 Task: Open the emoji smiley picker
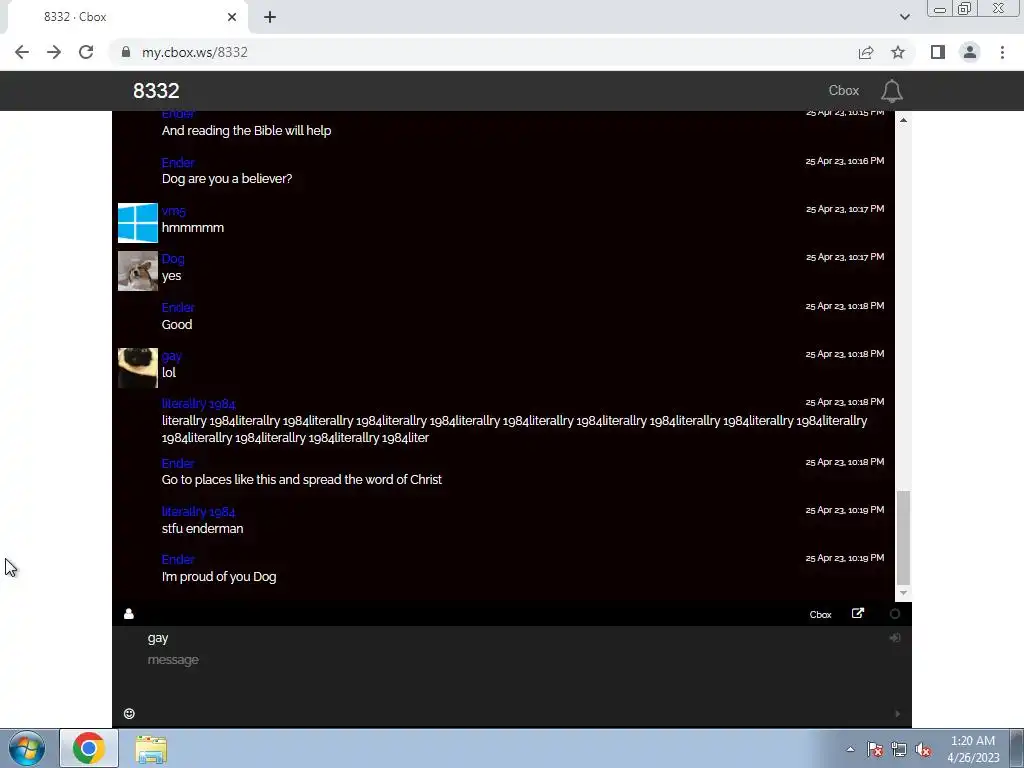click(129, 713)
